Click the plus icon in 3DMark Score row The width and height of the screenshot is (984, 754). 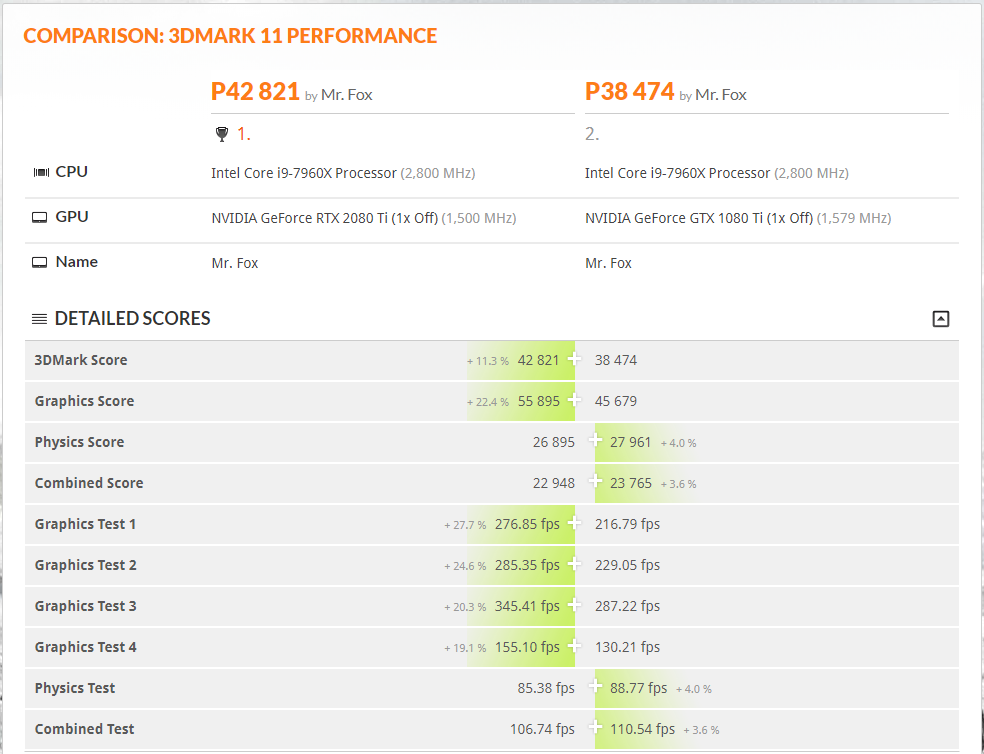574,359
